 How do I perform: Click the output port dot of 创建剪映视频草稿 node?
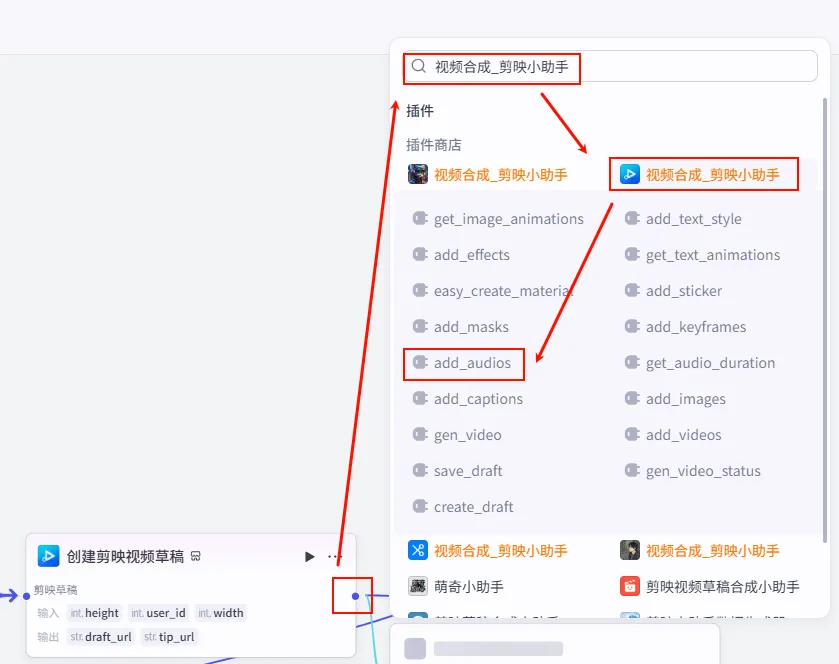[355, 596]
